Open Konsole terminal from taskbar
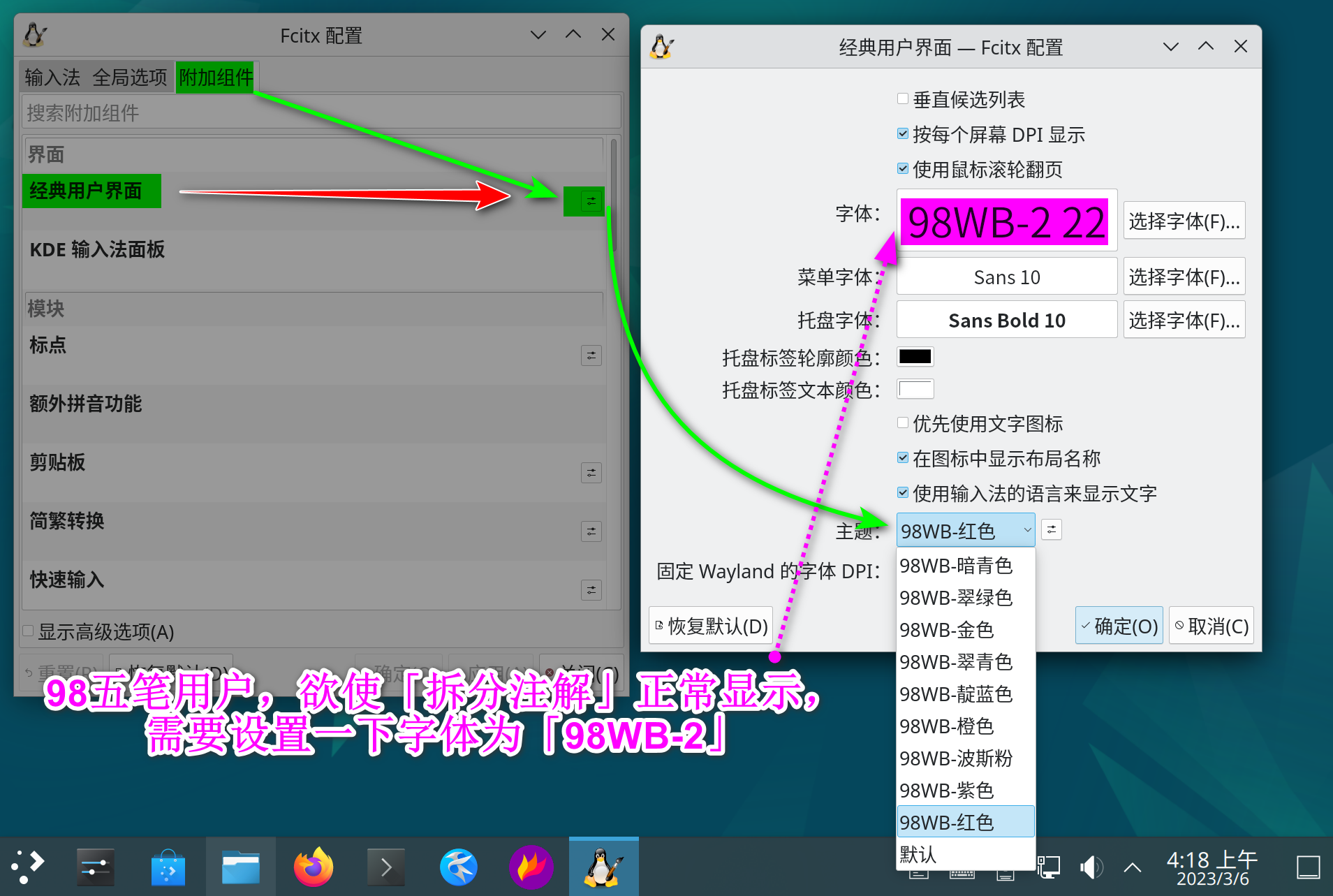Image resolution: width=1333 pixels, height=896 pixels. [x=386, y=867]
